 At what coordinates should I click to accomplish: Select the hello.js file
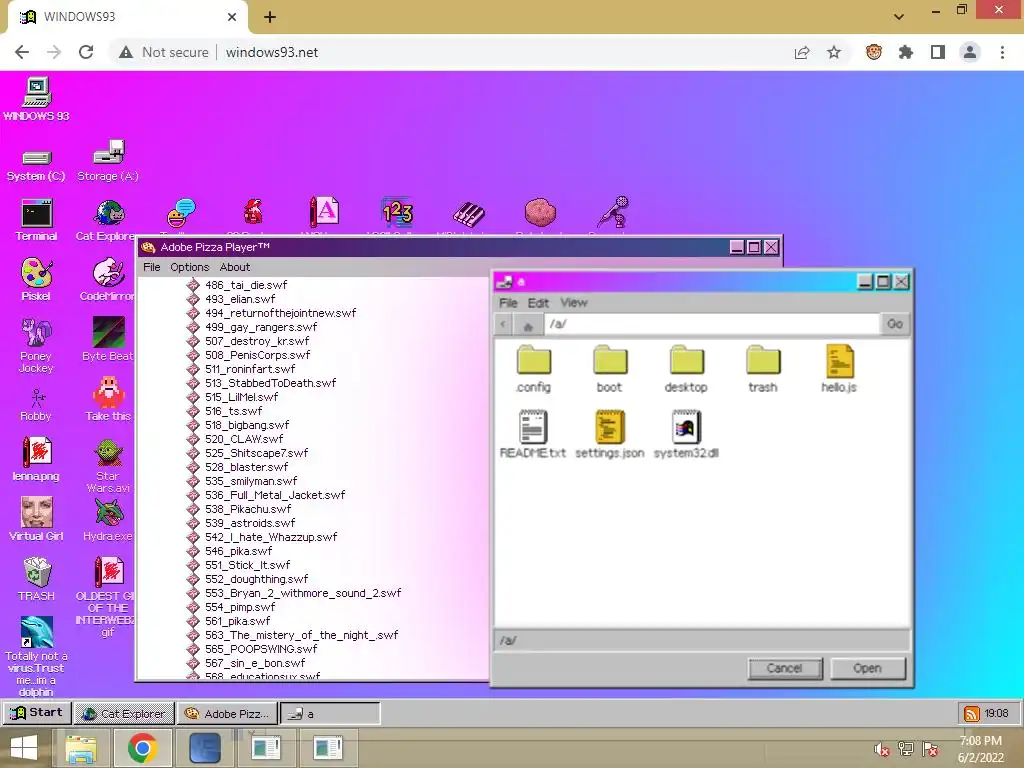(x=839, y=369)
